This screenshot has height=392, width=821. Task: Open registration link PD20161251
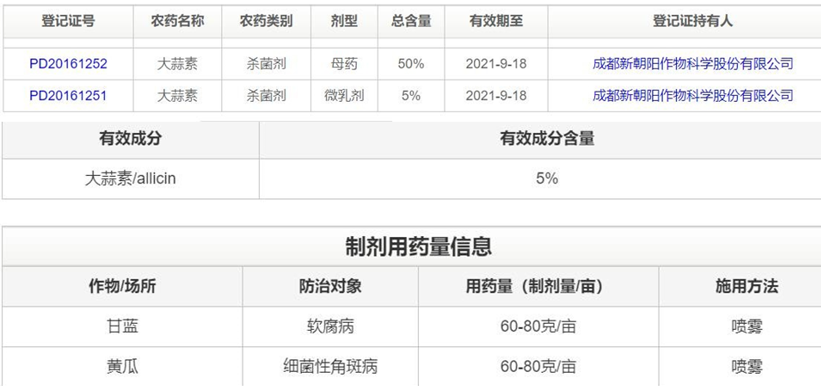(68, 96)
